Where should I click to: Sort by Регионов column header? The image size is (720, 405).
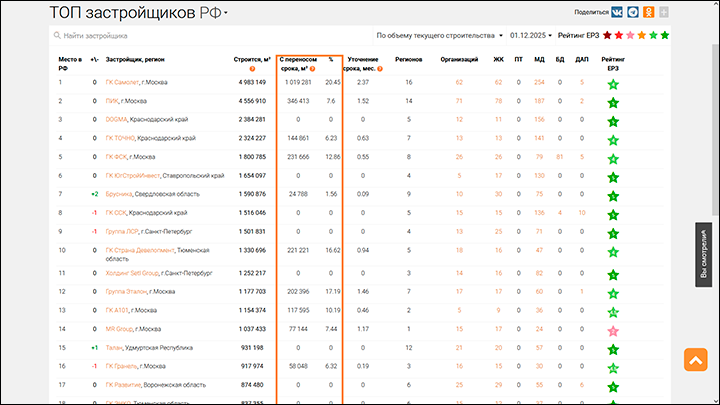(408, 59)
